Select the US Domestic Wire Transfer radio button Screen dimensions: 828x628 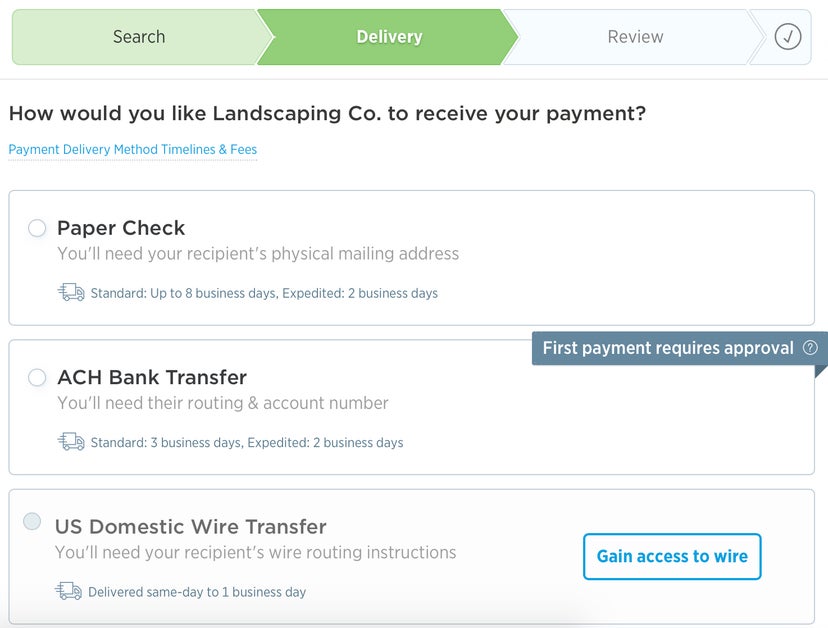click(31, 521)
